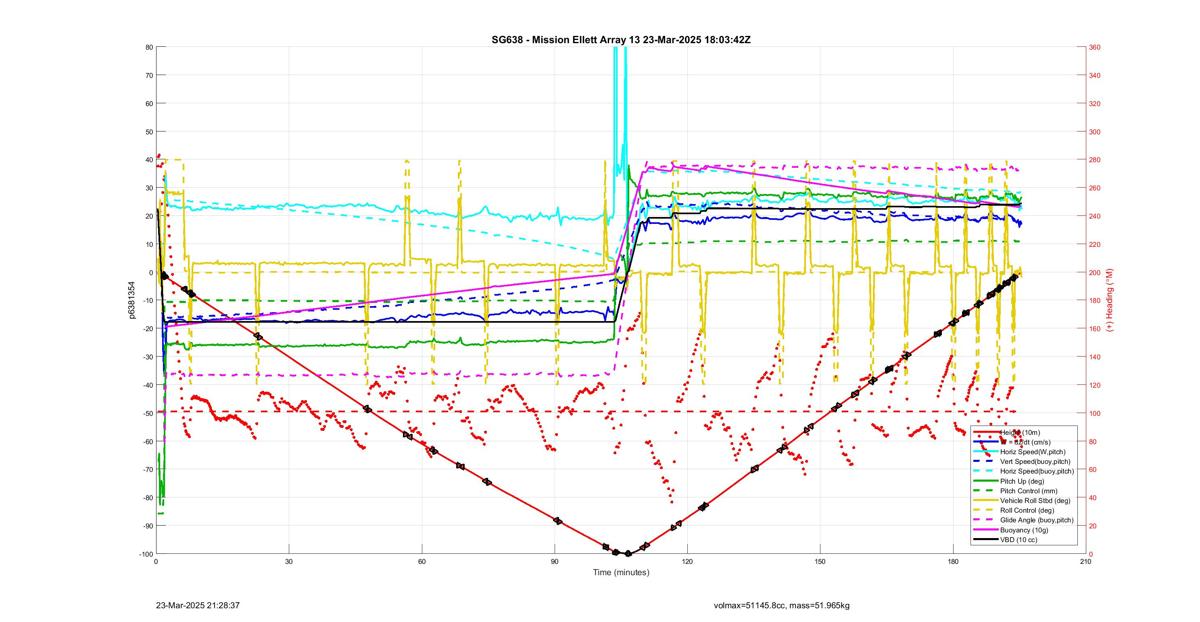Click the '(+) Heading (°M)' right axis label
The height and width of the screenshot is (622, 1200).
1109,300
